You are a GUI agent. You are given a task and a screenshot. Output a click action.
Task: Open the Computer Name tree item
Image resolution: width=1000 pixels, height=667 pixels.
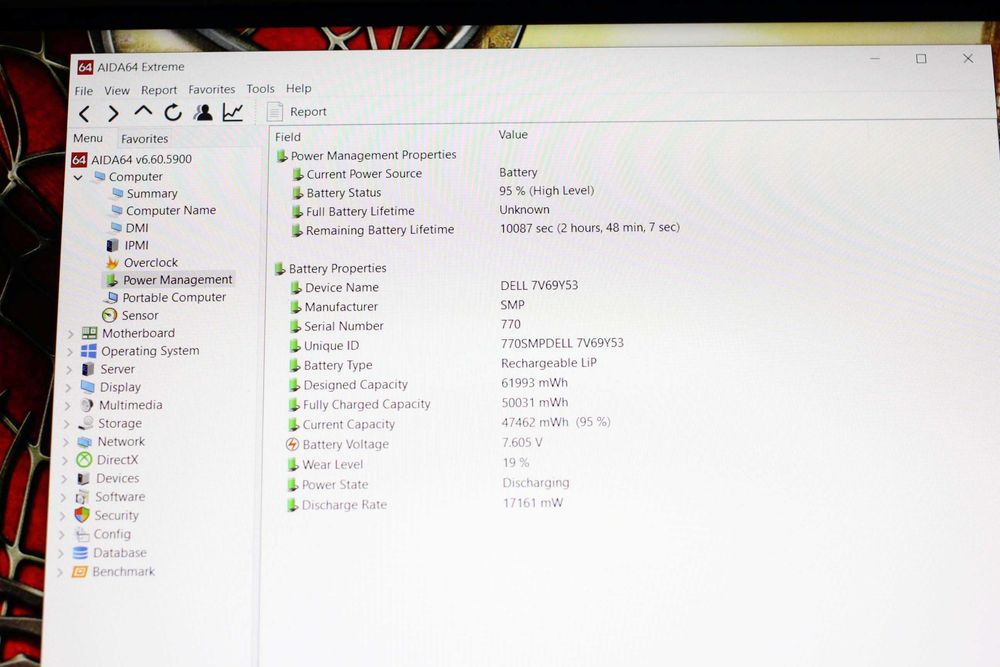(x=163, y=210)
